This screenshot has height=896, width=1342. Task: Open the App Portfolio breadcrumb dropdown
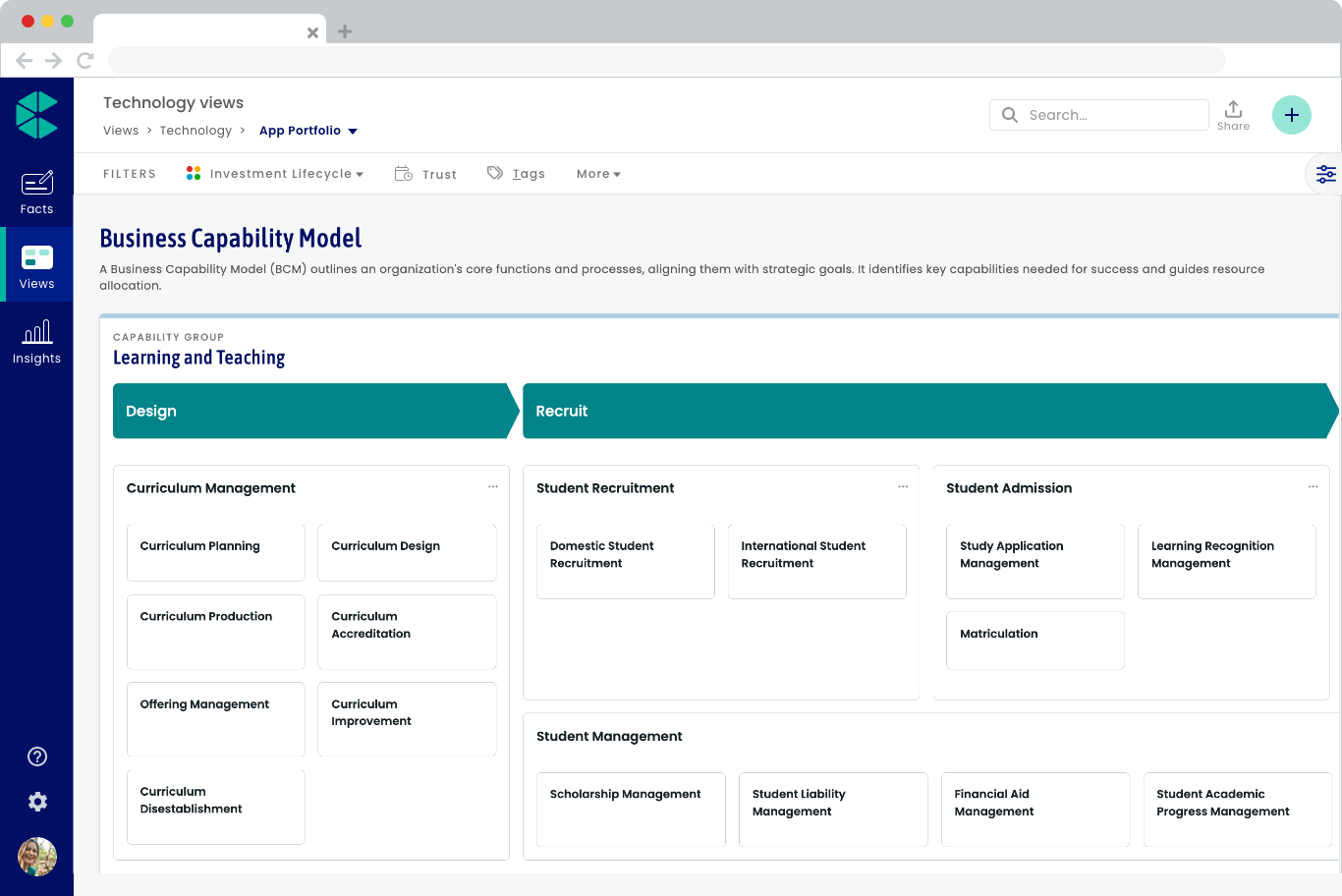(308, 131)
